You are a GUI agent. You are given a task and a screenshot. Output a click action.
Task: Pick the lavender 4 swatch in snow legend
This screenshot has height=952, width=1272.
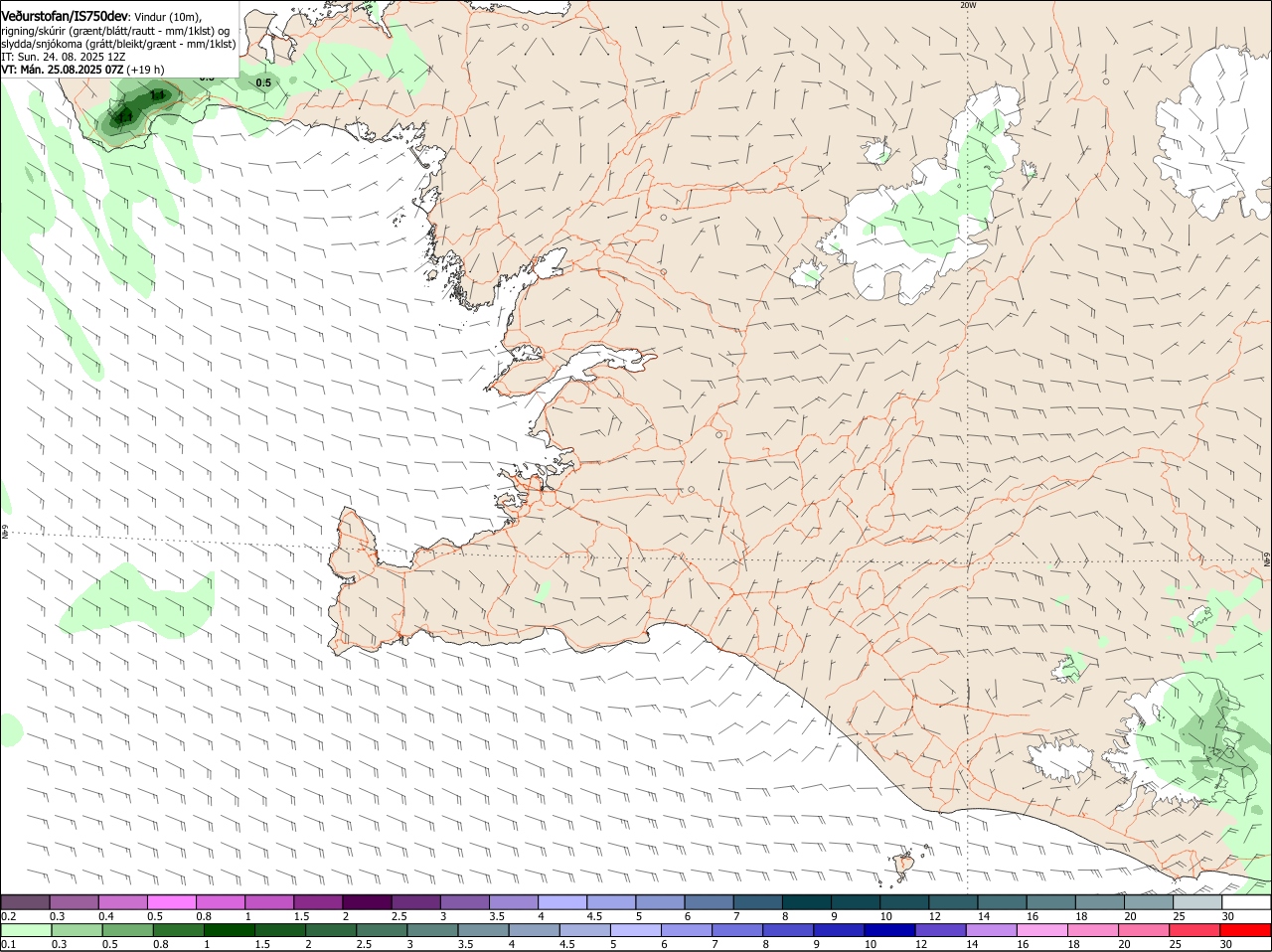click(x=561, y=901)
